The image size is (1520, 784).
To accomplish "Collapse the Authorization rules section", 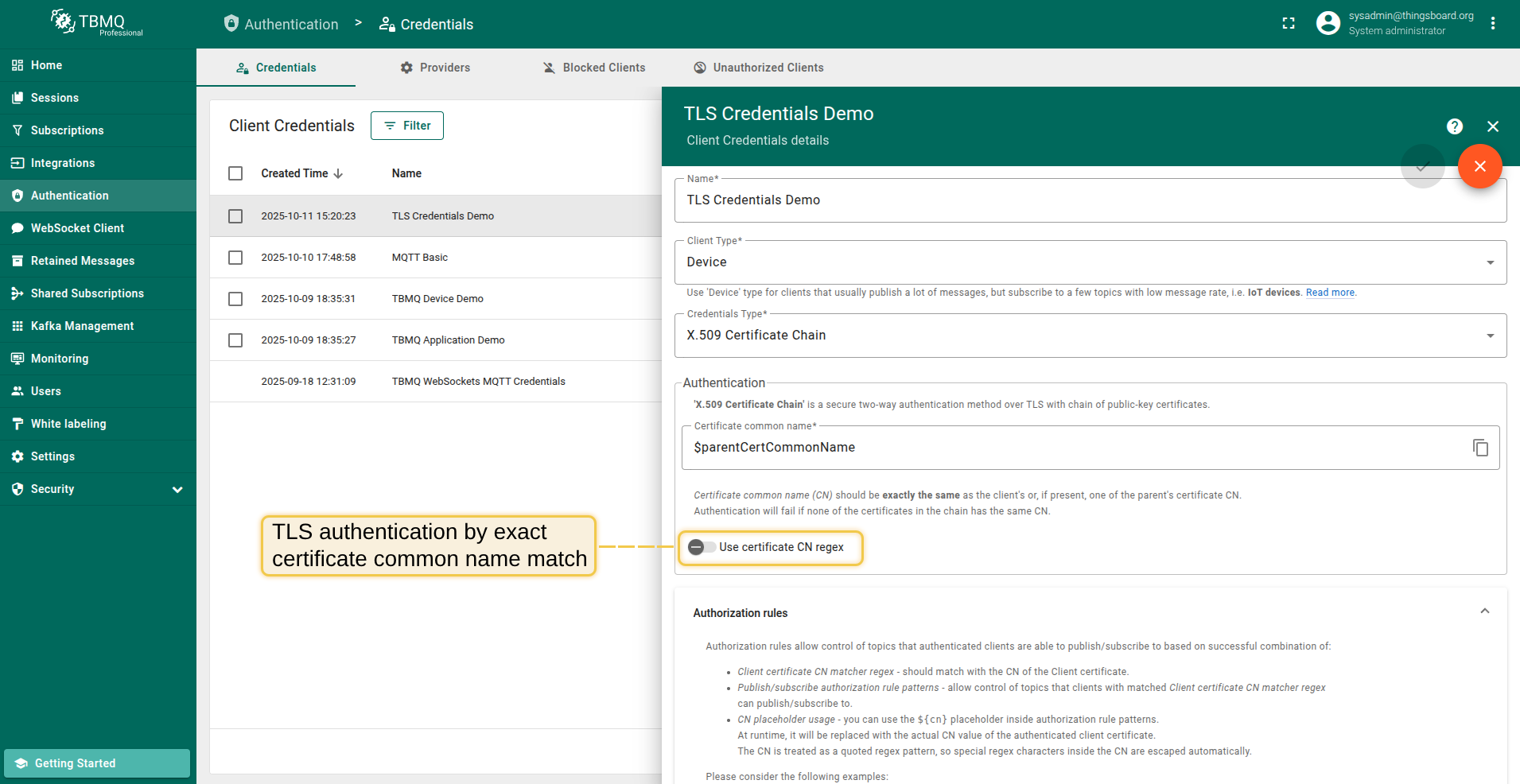I will [1484, 611].
